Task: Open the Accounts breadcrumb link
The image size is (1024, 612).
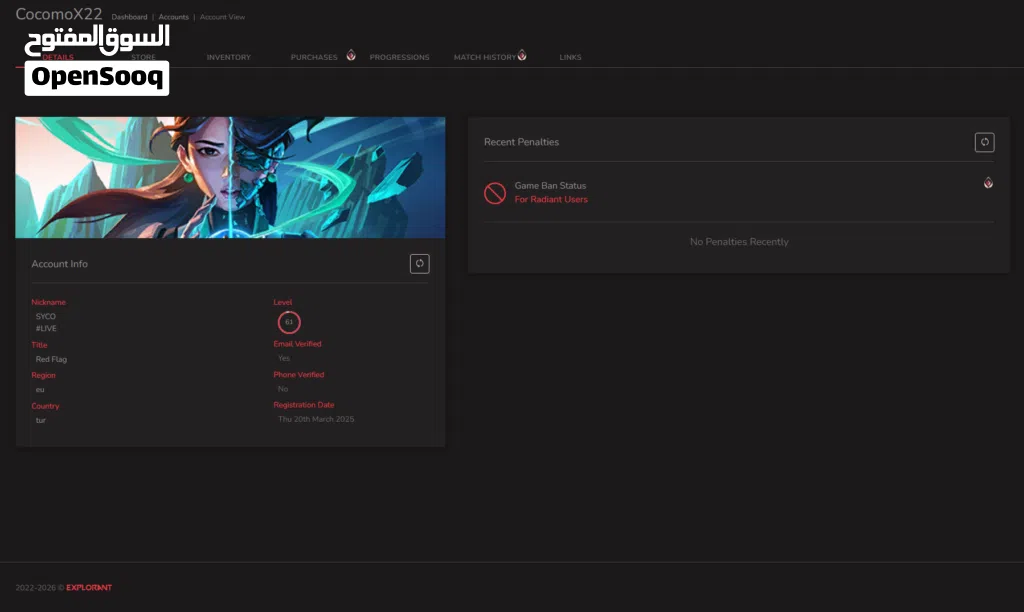Action: point(174,17)
